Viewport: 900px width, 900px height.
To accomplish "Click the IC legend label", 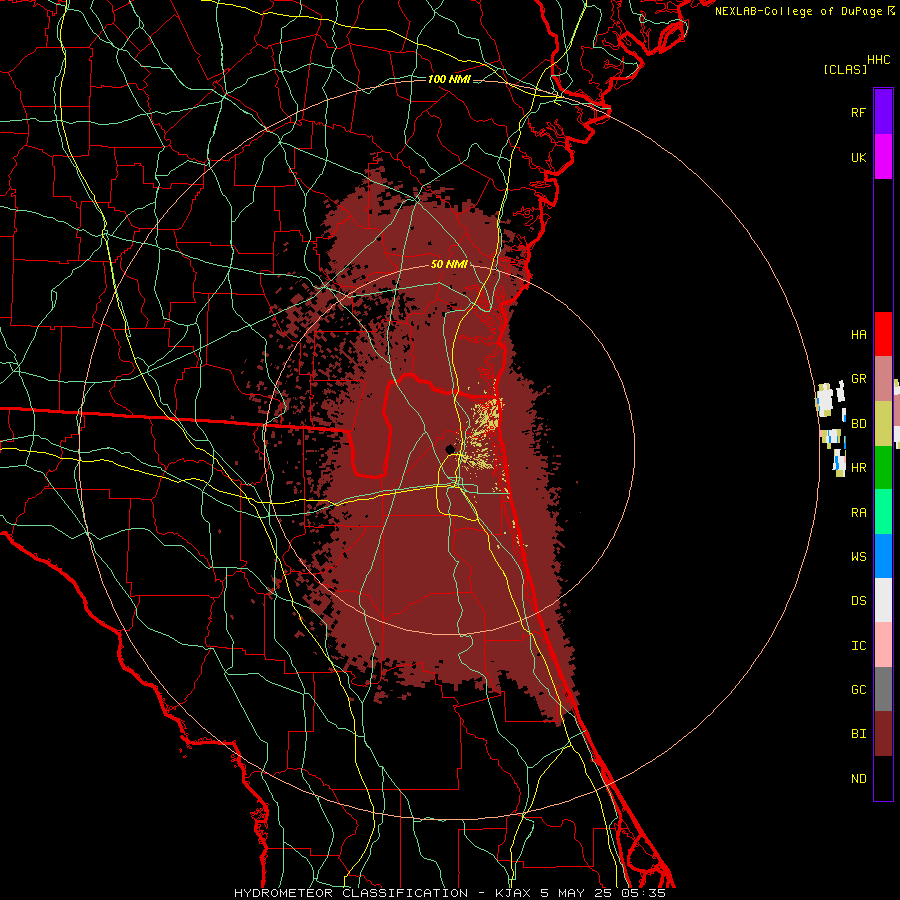I will 858,646.
